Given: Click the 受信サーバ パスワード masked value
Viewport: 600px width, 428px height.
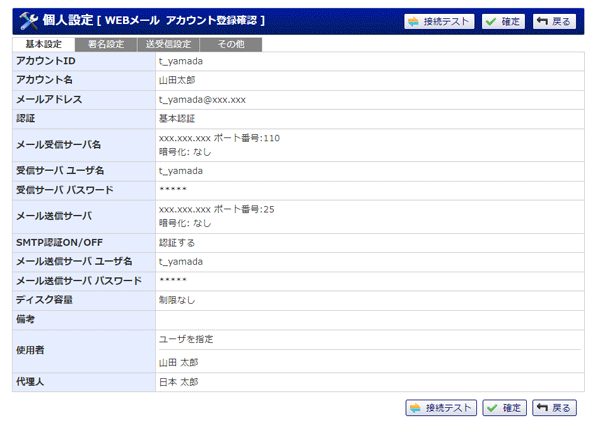Looking at the screenshot, I should [x=173, y=189].
